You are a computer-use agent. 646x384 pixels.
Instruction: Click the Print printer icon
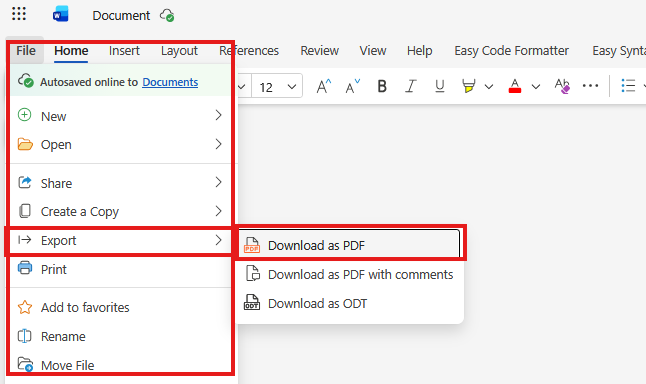click(25, 268)
